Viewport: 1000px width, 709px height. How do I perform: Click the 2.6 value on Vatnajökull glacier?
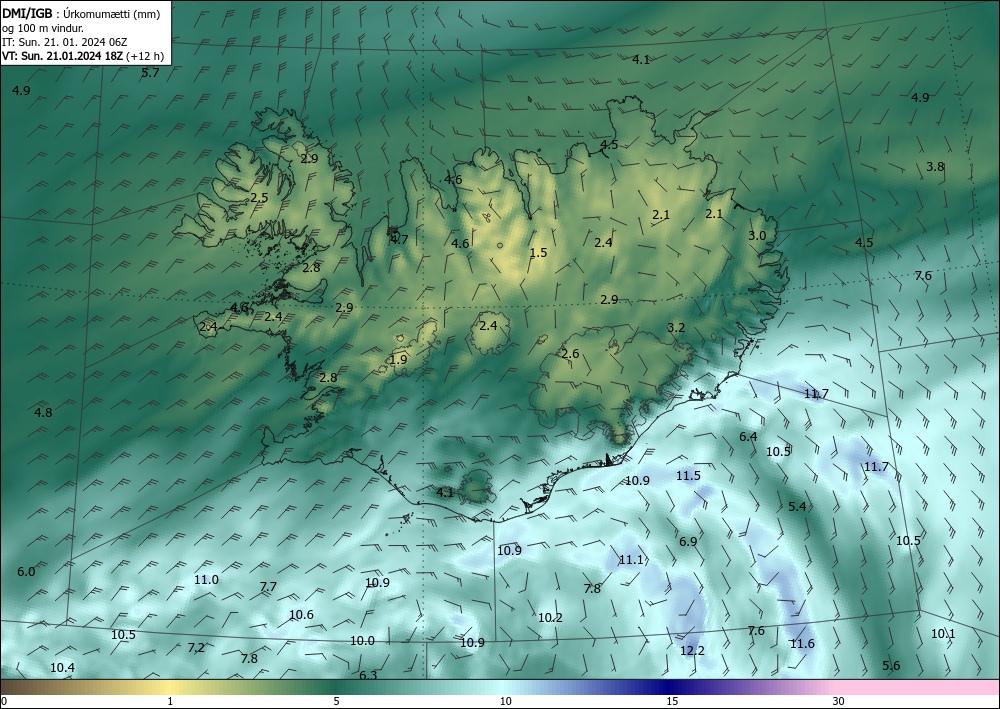[570, 354]
